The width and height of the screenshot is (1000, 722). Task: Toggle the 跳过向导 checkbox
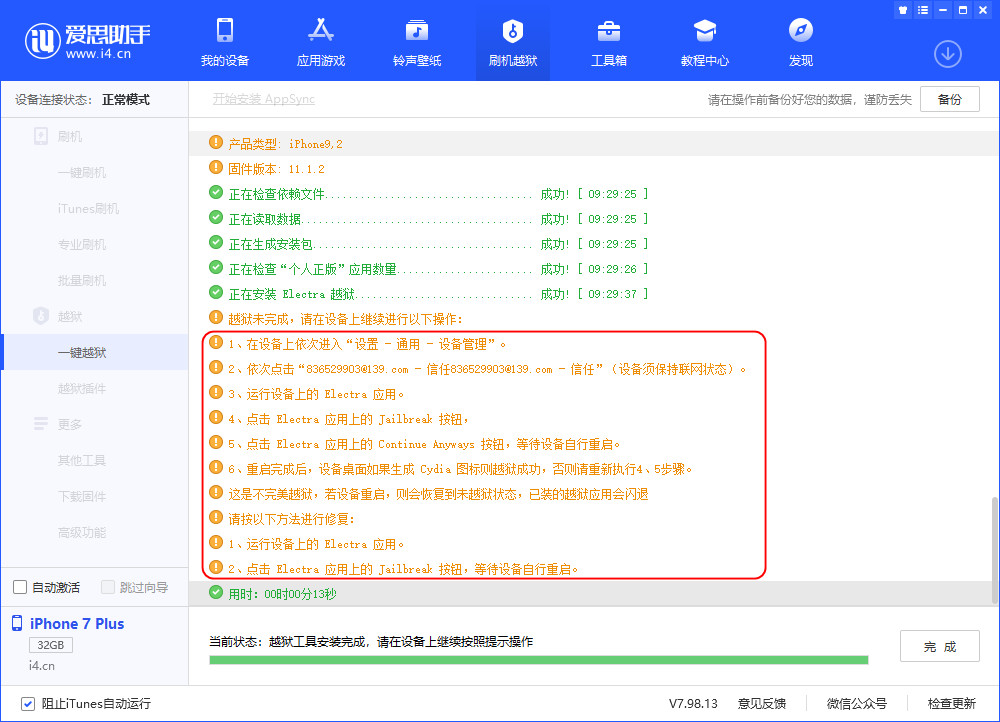pos(108,587)
